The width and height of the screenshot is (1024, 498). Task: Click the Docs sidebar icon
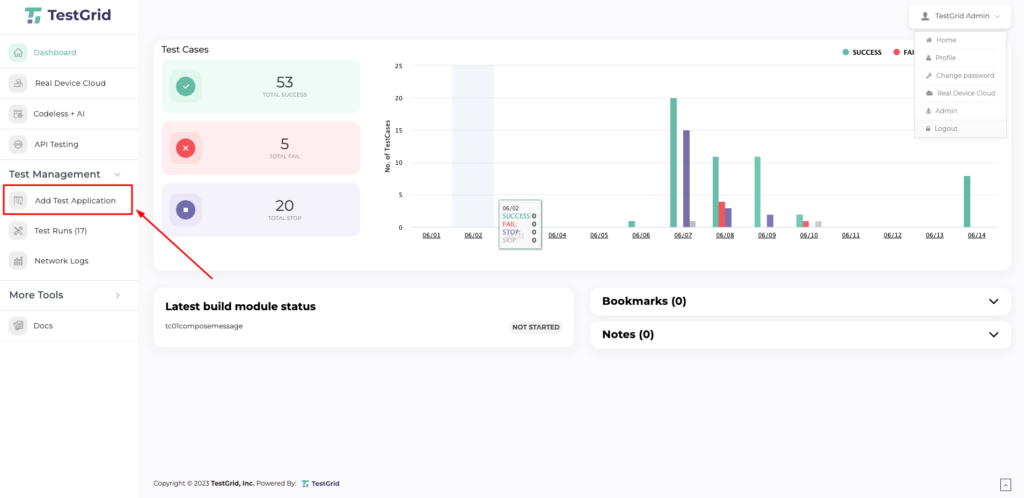18,325
